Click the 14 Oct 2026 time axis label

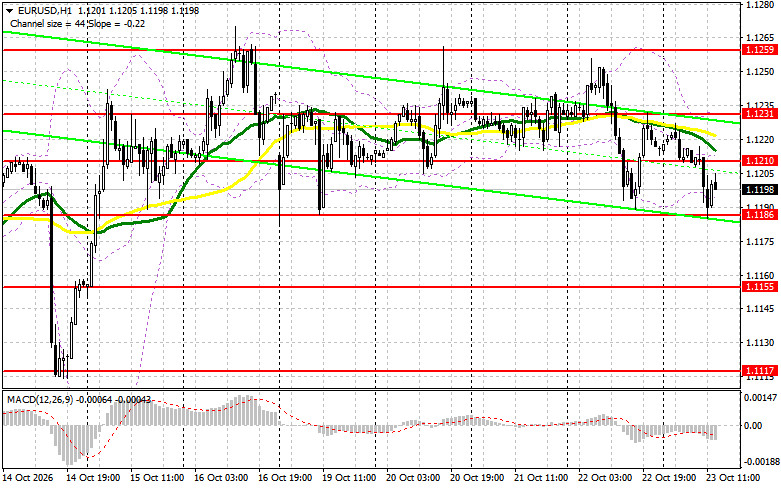(x=28, y=478)
